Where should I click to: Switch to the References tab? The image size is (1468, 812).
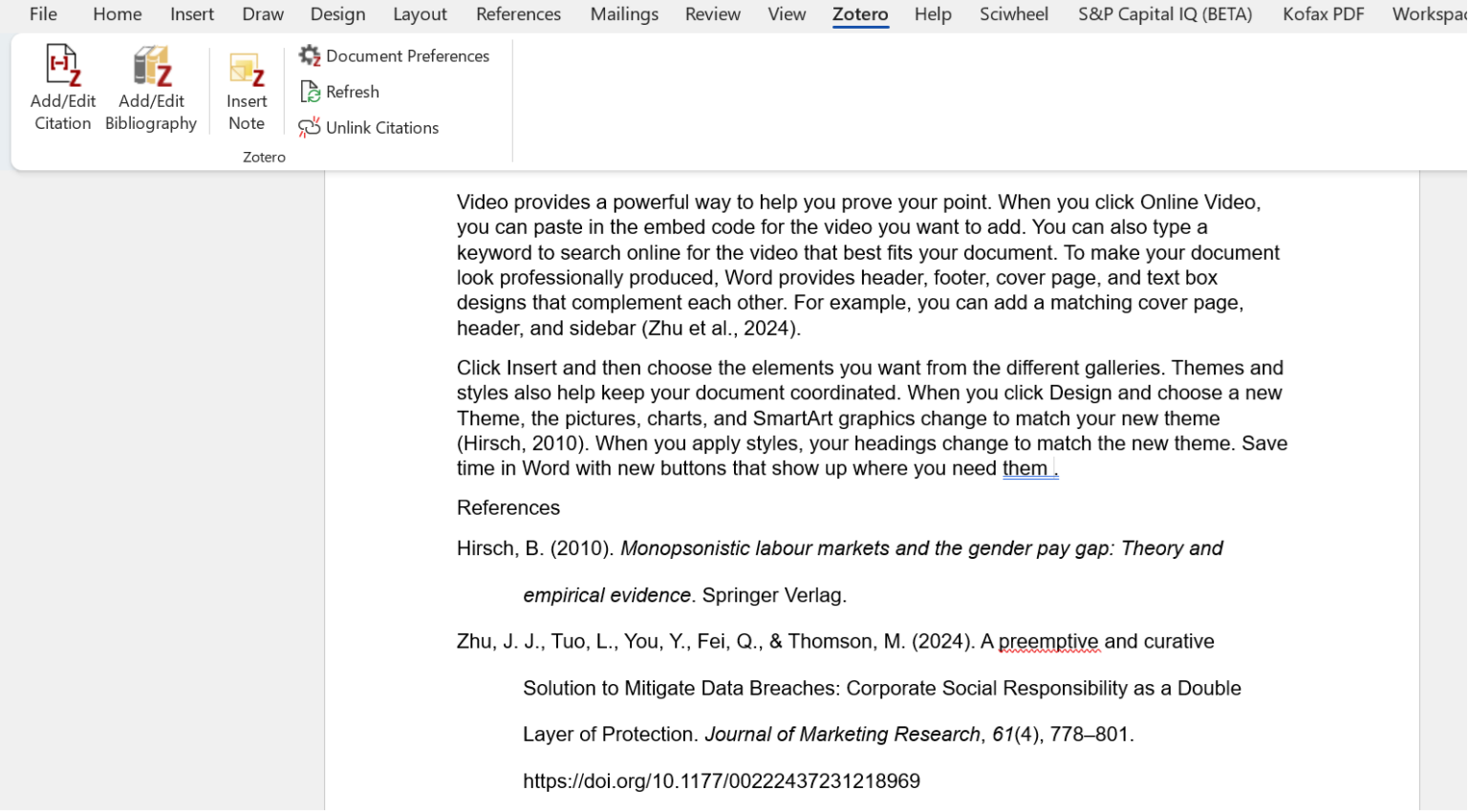[518, 14]
